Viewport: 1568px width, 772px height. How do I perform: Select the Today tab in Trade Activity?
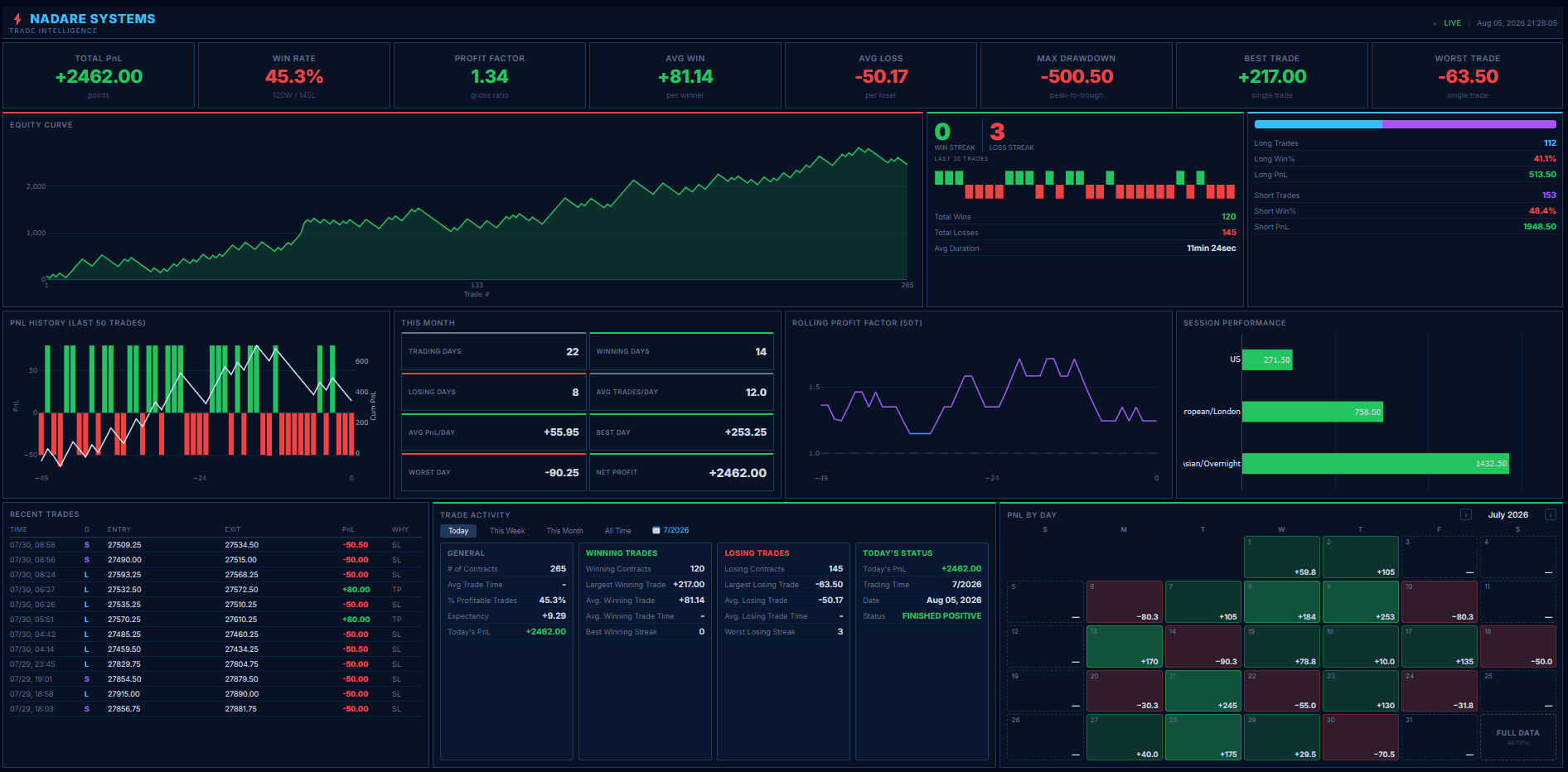458,531
